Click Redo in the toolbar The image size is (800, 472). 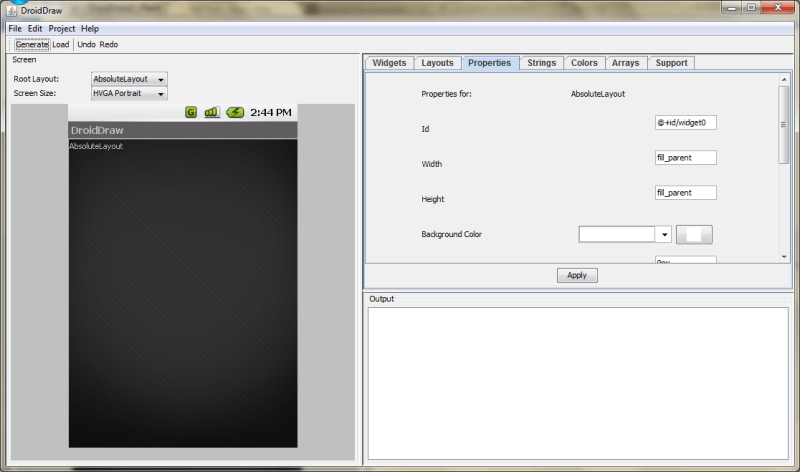(109, 44)
